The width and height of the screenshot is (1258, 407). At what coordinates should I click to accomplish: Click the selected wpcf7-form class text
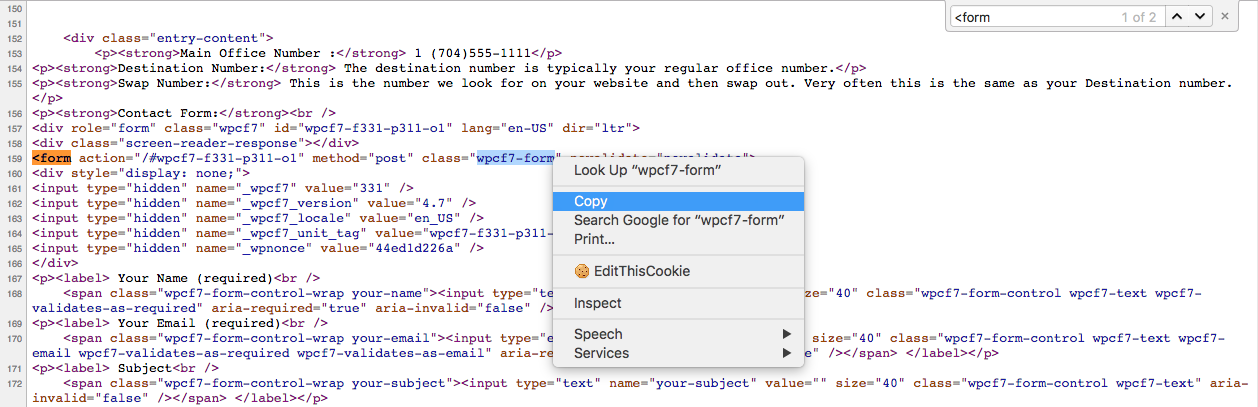[x=515, y=158]
